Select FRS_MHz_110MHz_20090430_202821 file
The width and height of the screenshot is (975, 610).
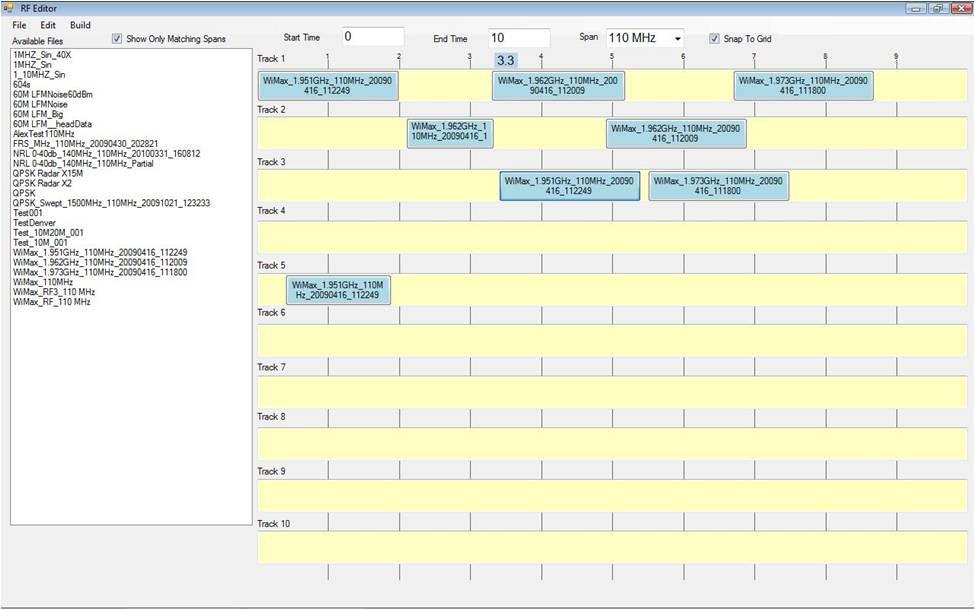[86, 144]
